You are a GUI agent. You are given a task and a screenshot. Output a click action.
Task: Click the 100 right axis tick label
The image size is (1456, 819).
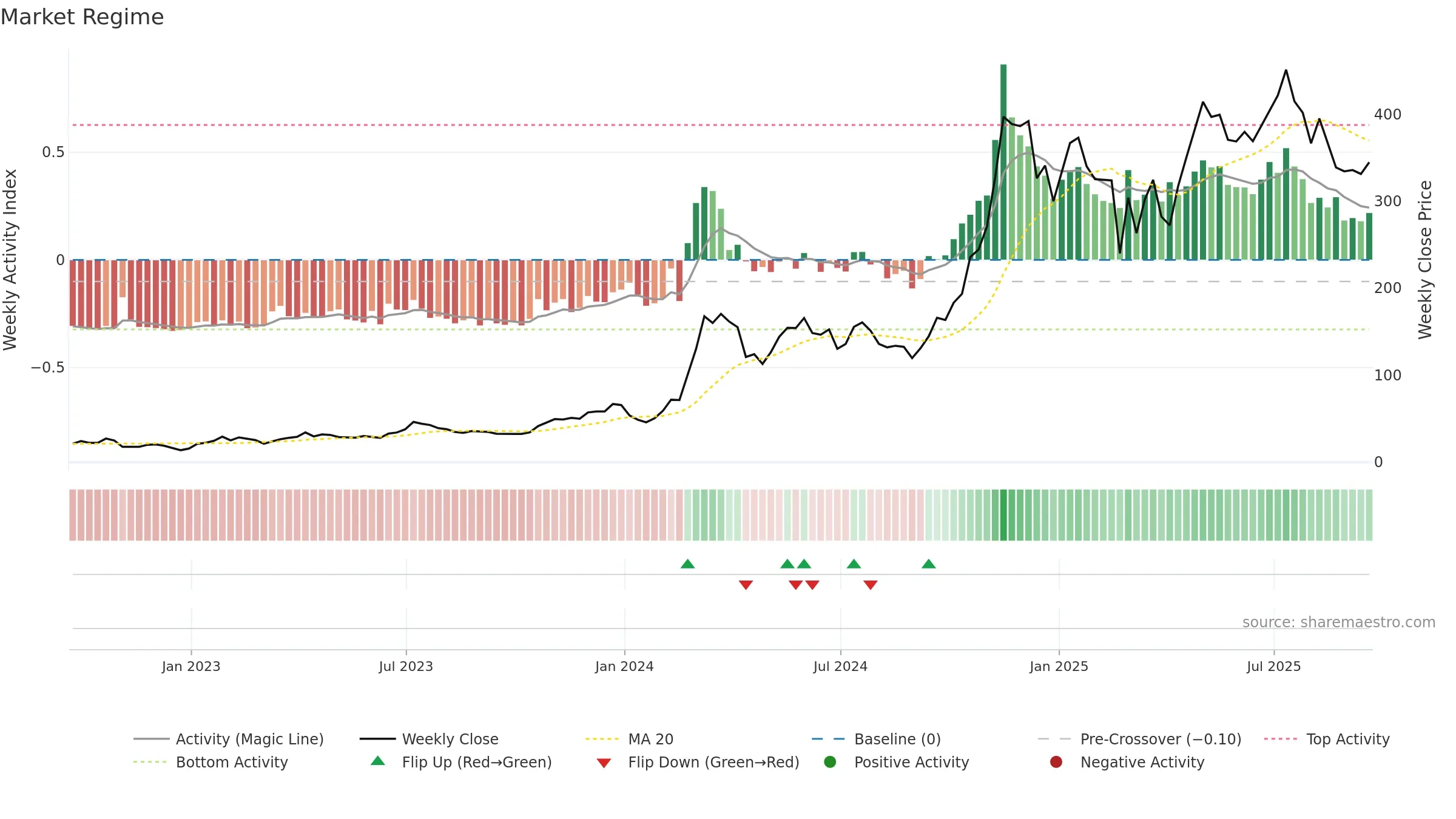(1387, 375)
